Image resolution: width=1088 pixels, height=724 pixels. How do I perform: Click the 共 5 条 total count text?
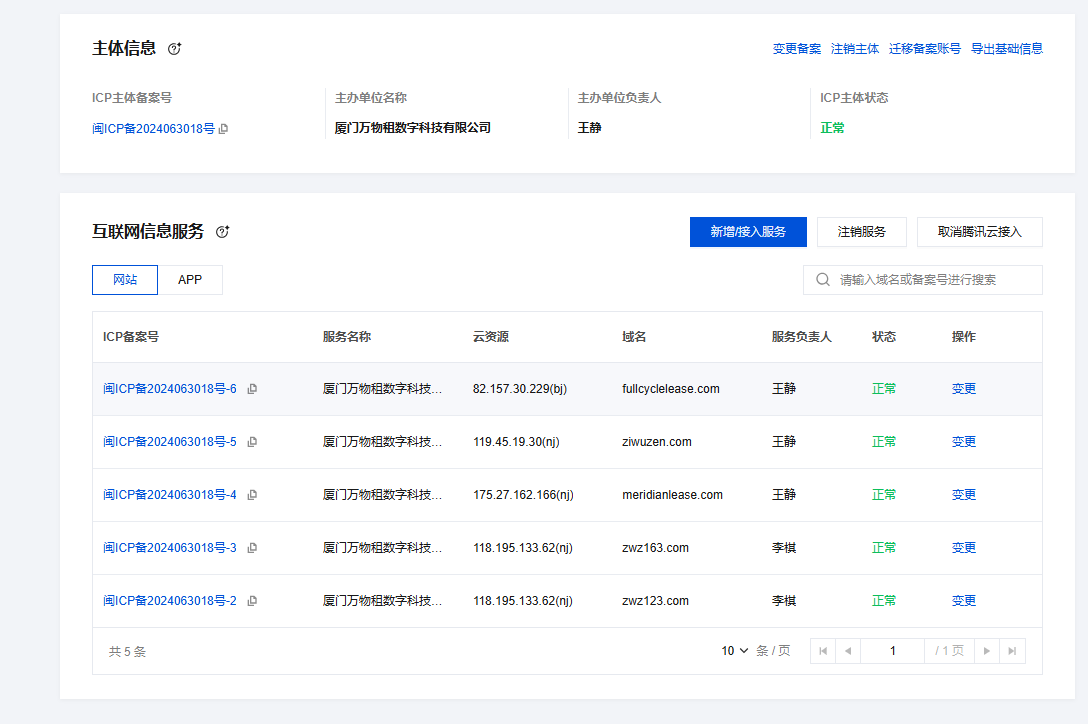point(128,652)
